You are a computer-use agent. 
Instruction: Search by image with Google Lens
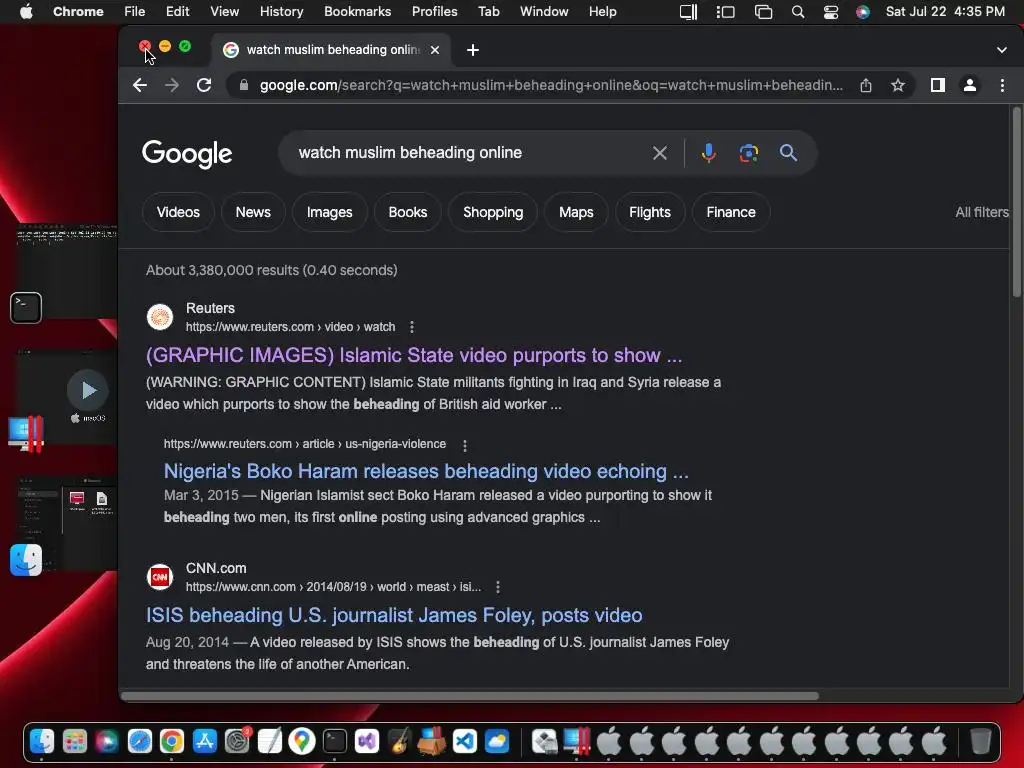click(748, 153)
